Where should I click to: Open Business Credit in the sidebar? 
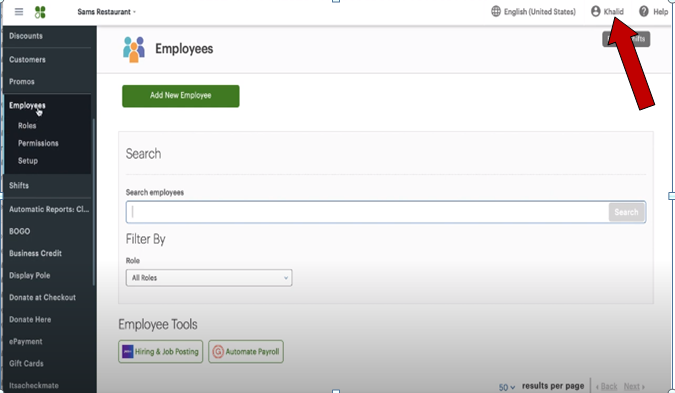tap(35, 254)
